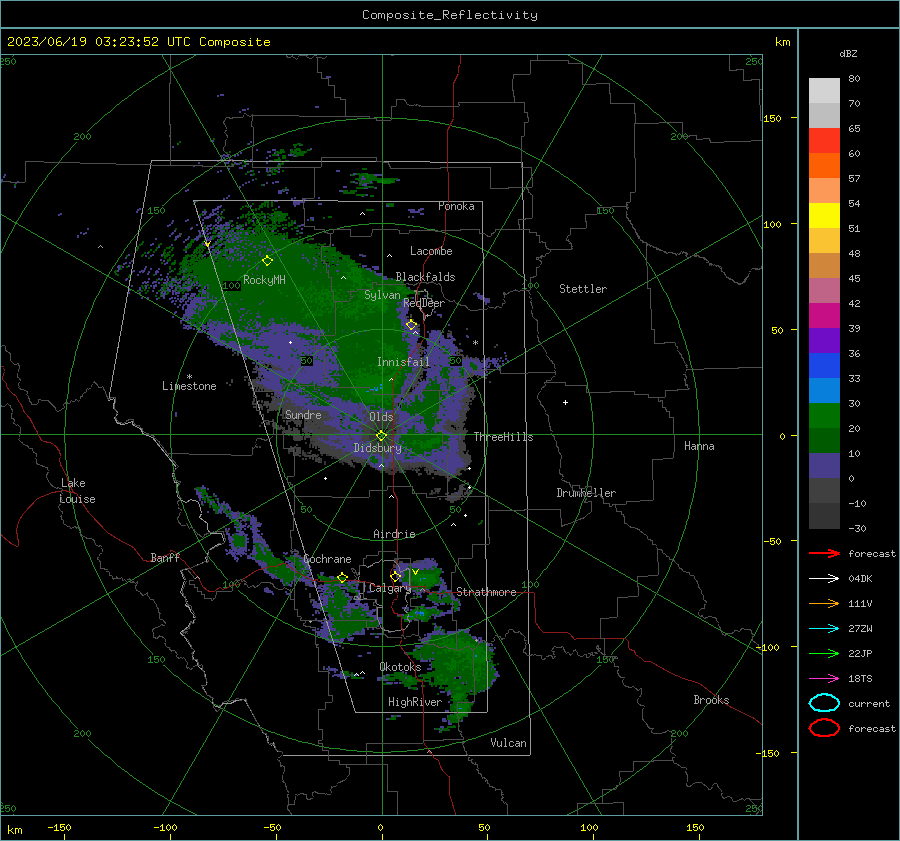Click the ThreeHills label
This screenshot has height=841, width=900.
503,437
